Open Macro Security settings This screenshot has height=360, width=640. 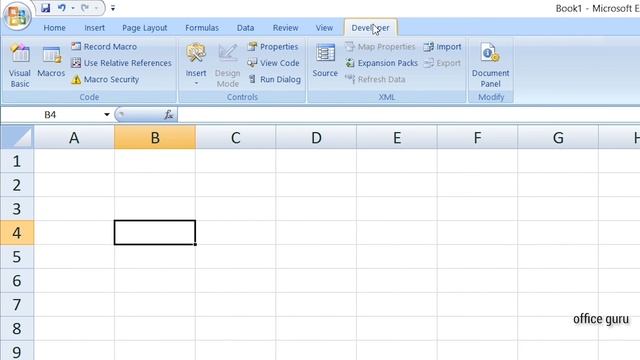tap(105, 79)
